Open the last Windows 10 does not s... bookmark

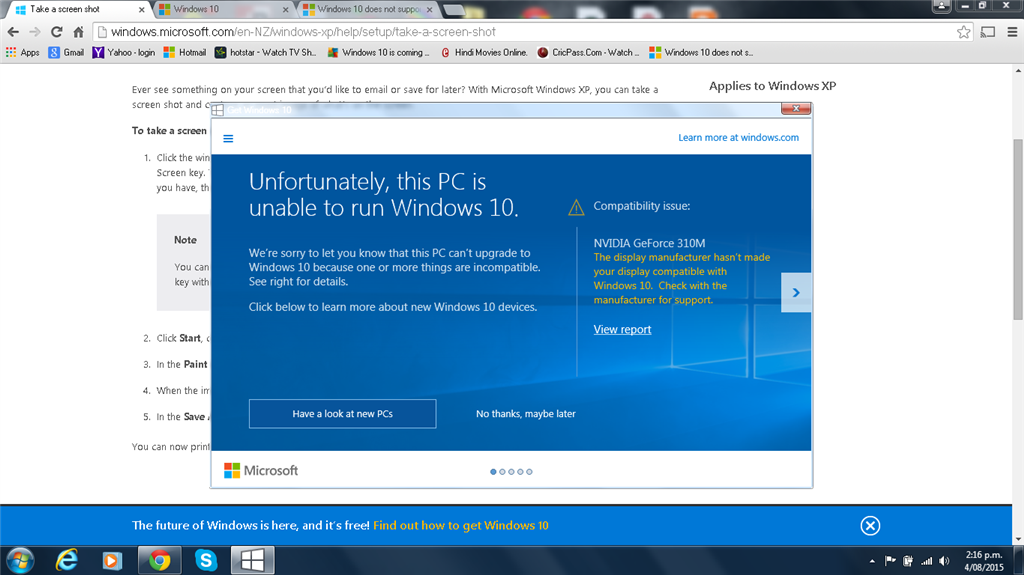click(x=701, y=52)
